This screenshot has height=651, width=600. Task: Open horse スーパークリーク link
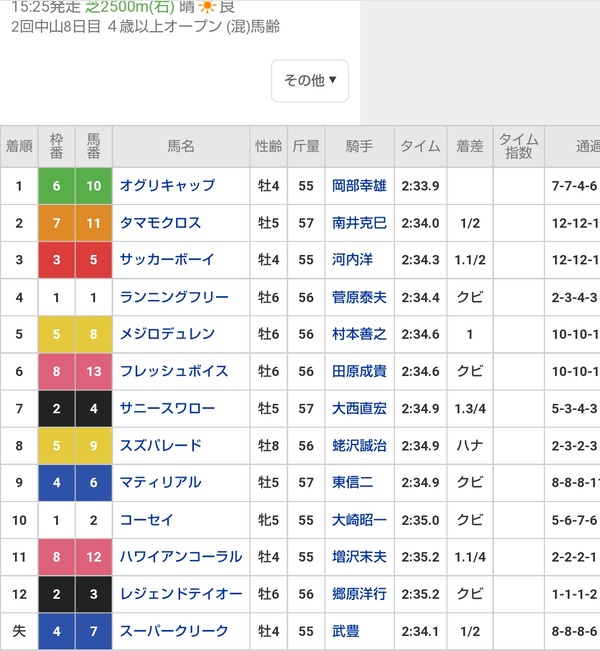point(174,631)
